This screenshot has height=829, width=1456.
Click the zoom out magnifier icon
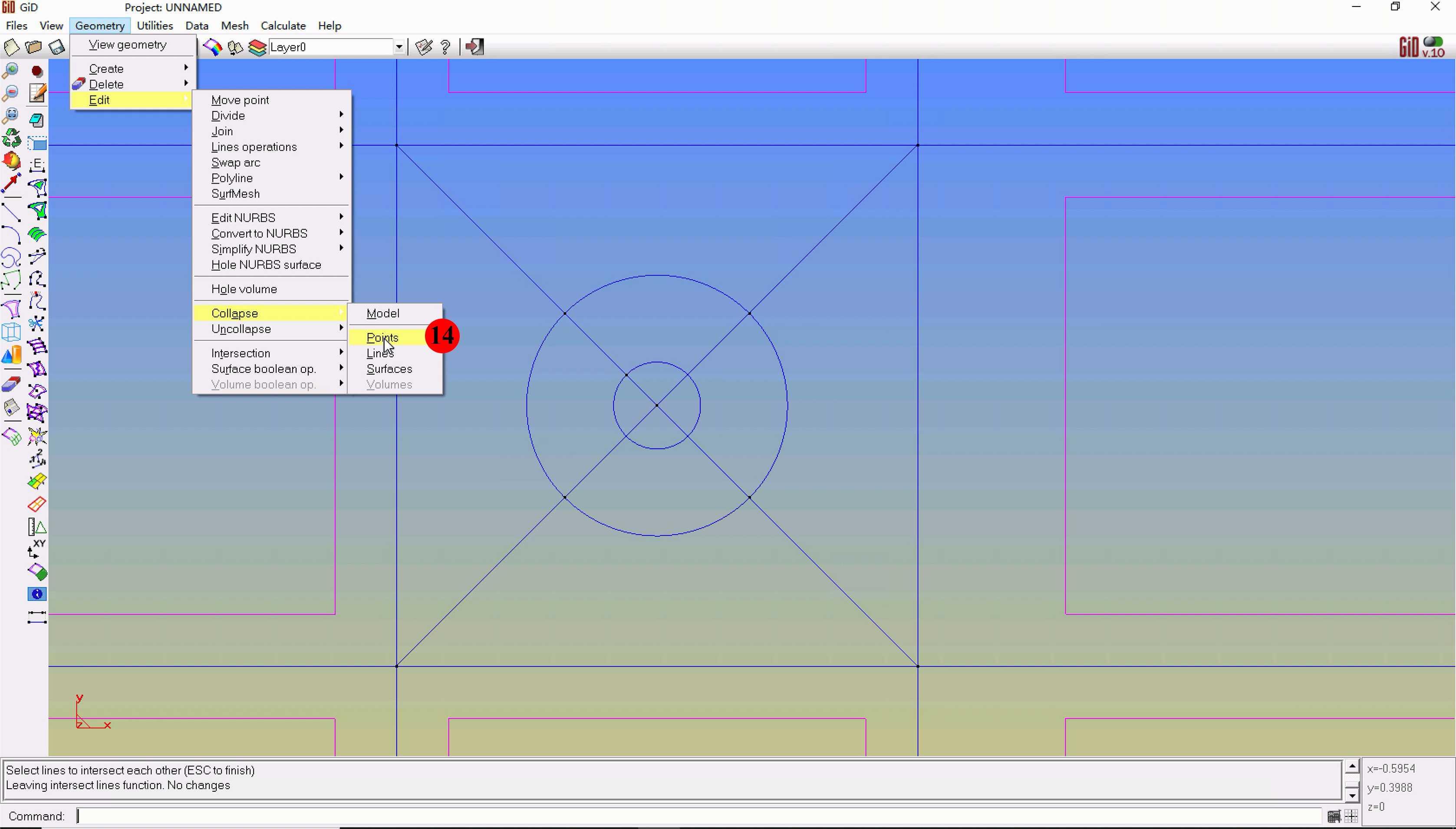click(x=10, y=93)
